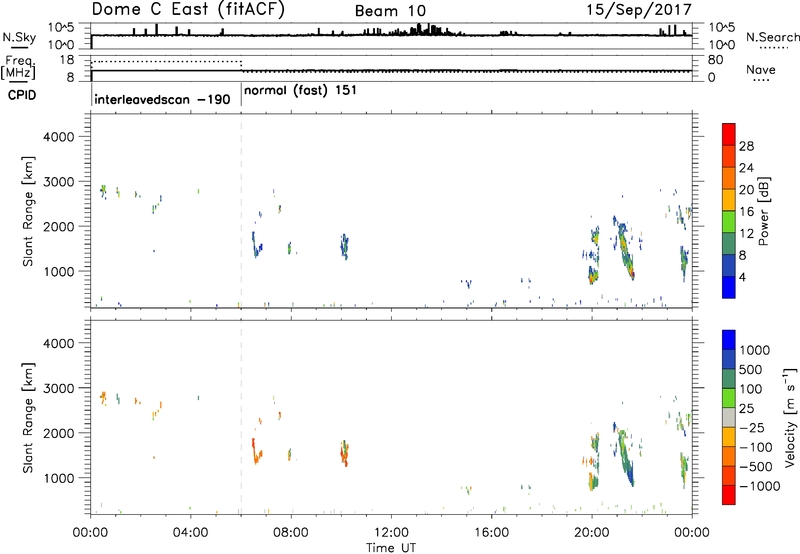Viewport: 800px width, 554px height.
Task: Select the "N.Sky" legend label
Action: point(19,37)
